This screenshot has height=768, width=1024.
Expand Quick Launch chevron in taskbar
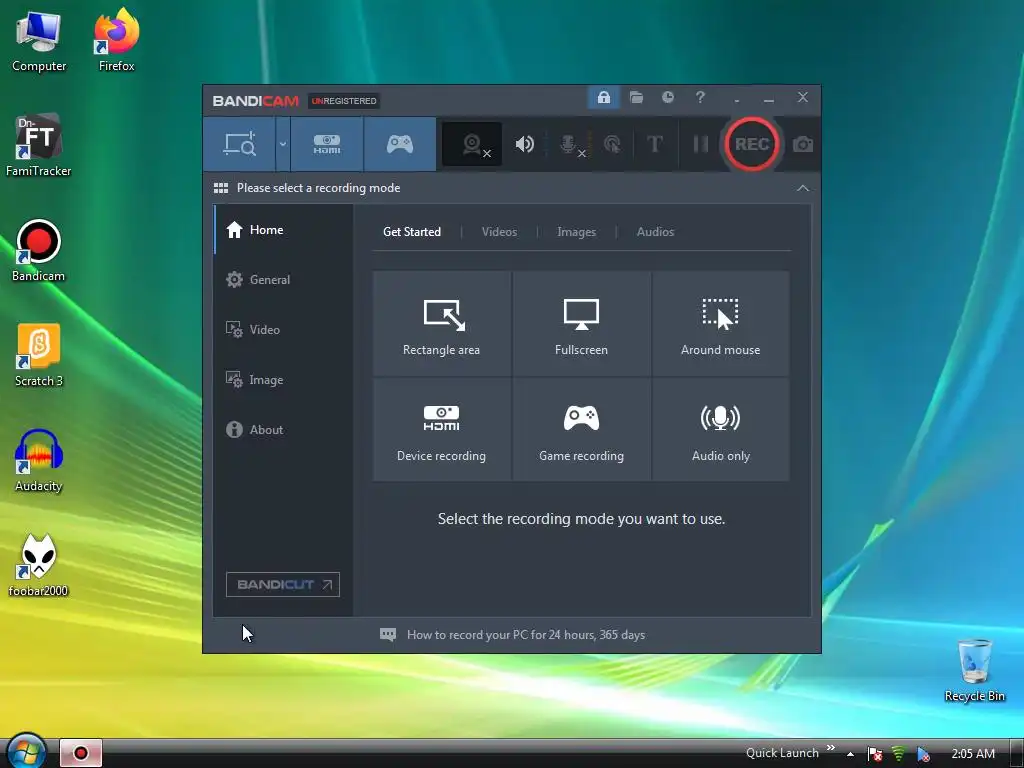tap(831, 748)
